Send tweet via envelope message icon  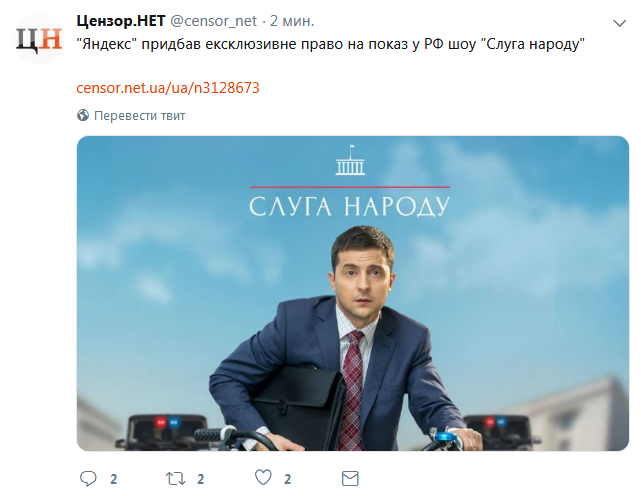click(350, 478)
